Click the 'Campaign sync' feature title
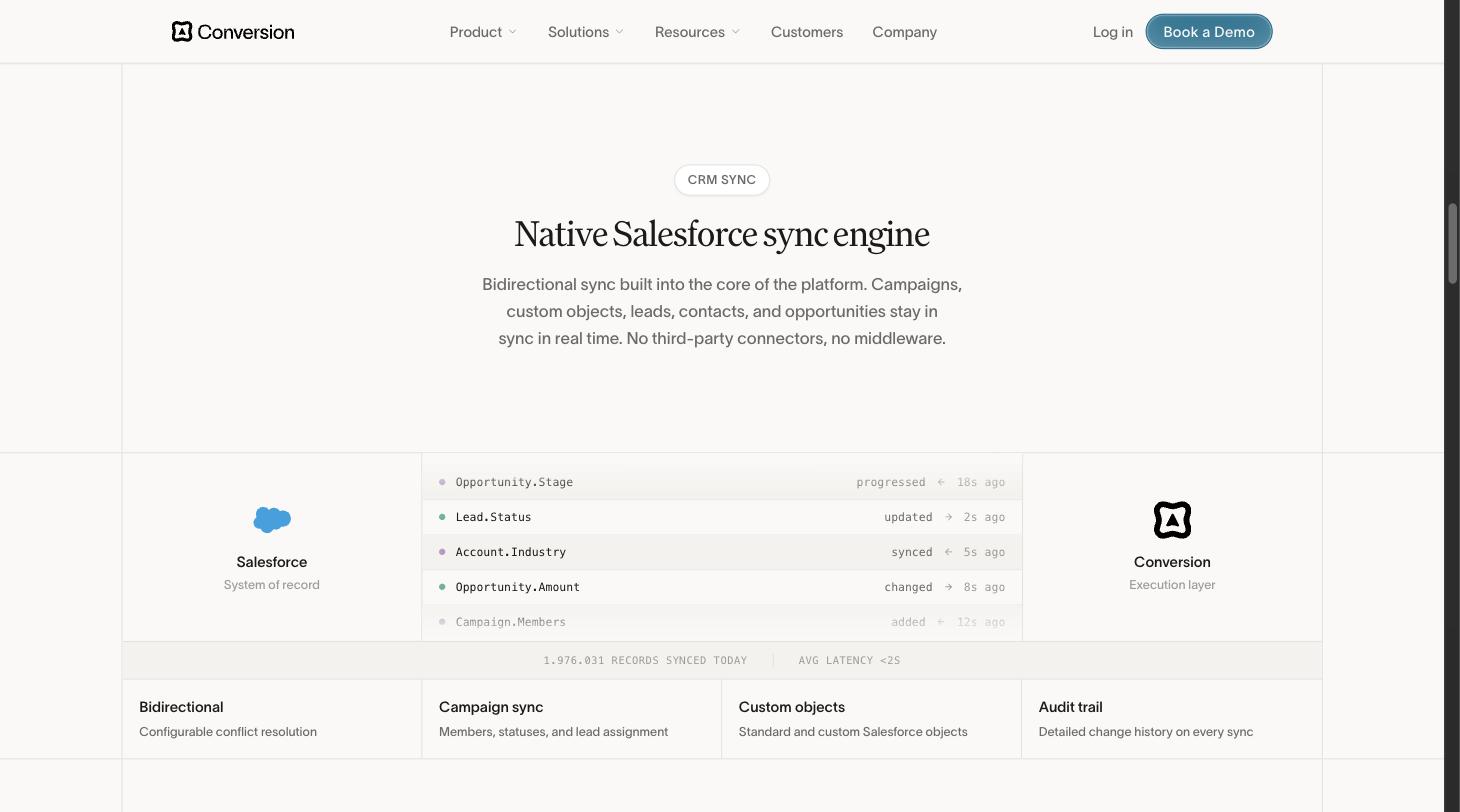 coord(491,707)
